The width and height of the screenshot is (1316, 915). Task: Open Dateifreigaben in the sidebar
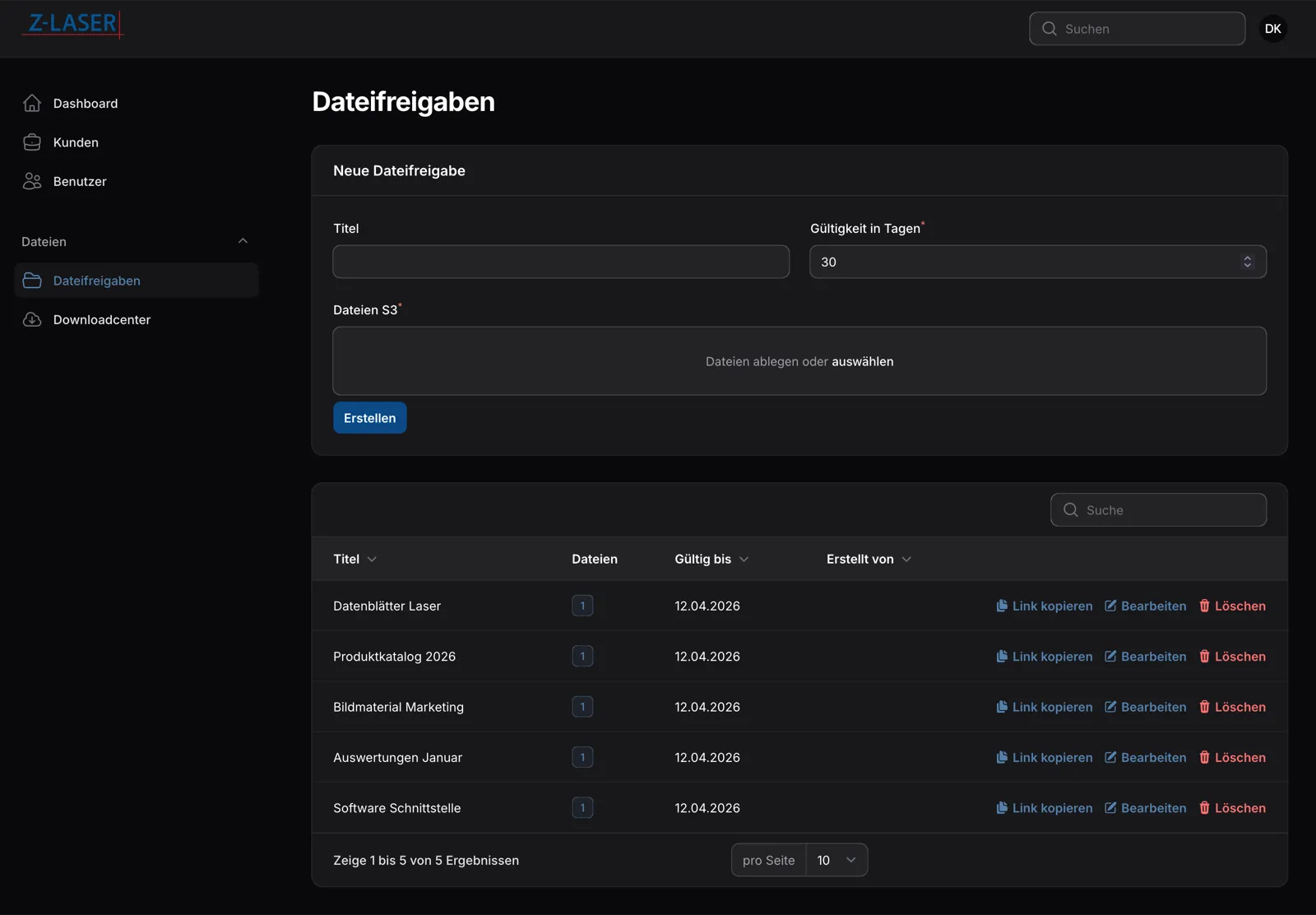96,281
